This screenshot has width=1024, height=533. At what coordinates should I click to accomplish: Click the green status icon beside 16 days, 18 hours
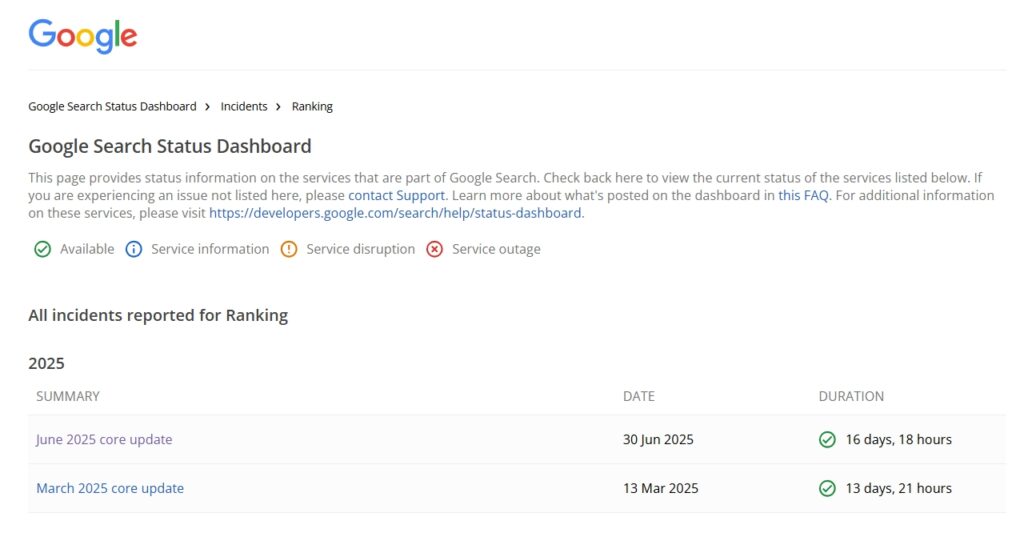pos(827,440)
